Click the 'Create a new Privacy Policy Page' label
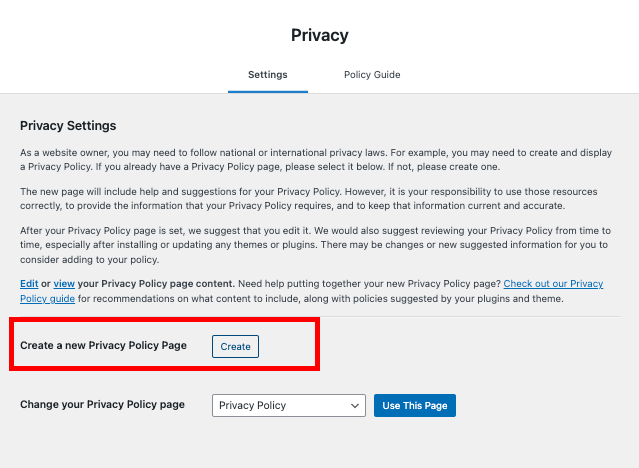639x468 pixels. 104,345
